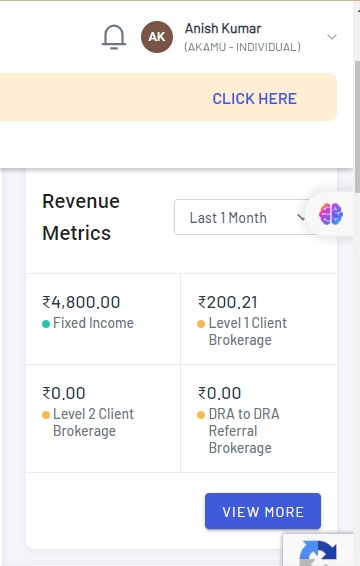Click the green Fixed Income legend dot

click(x=46, y=324)
